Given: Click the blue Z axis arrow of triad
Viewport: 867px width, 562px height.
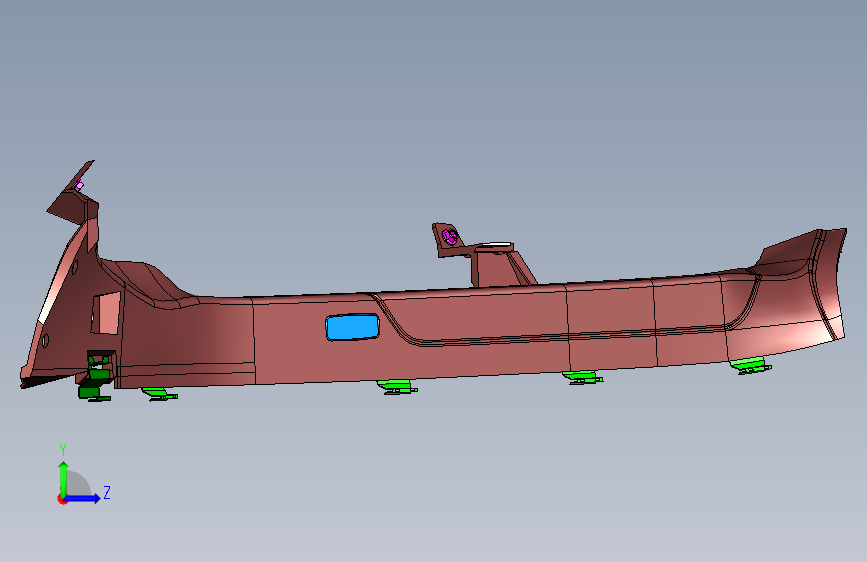Looking at the screenshot, I should click(82, 498).
